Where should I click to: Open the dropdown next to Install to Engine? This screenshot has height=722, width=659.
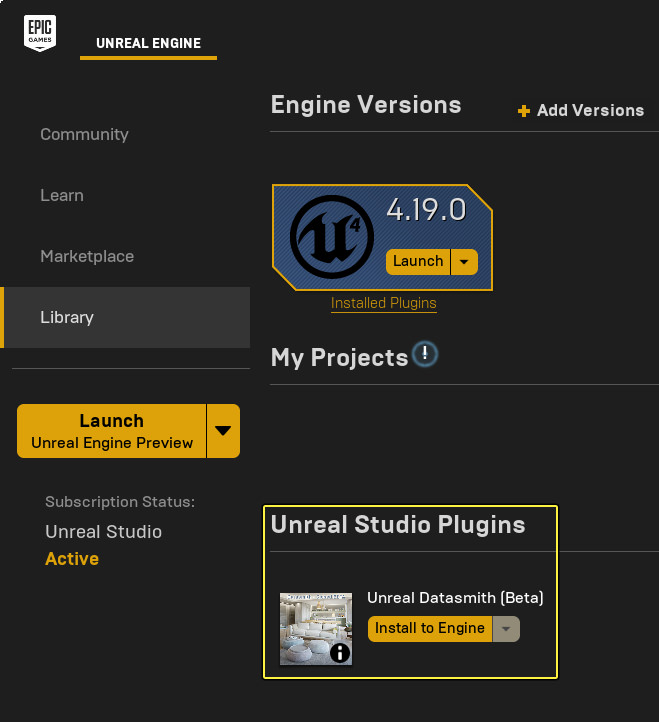pos(506,629)
